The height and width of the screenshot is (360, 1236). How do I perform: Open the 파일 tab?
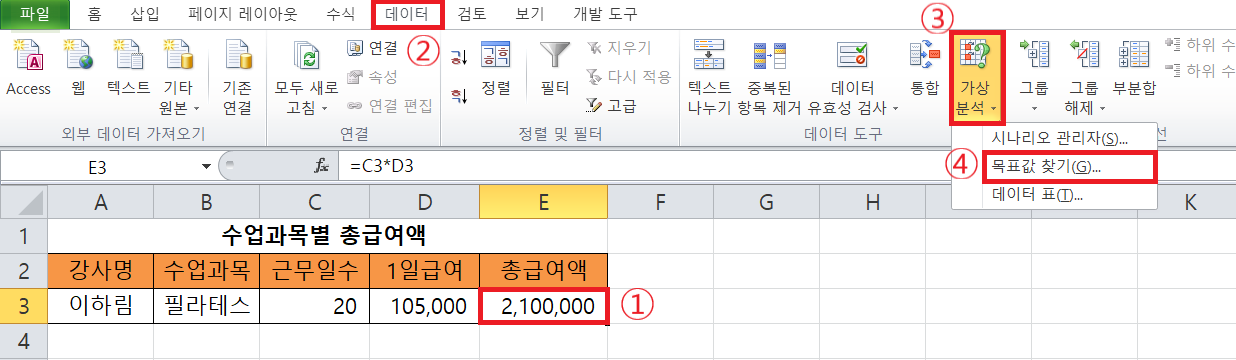(x=35, y=14)
